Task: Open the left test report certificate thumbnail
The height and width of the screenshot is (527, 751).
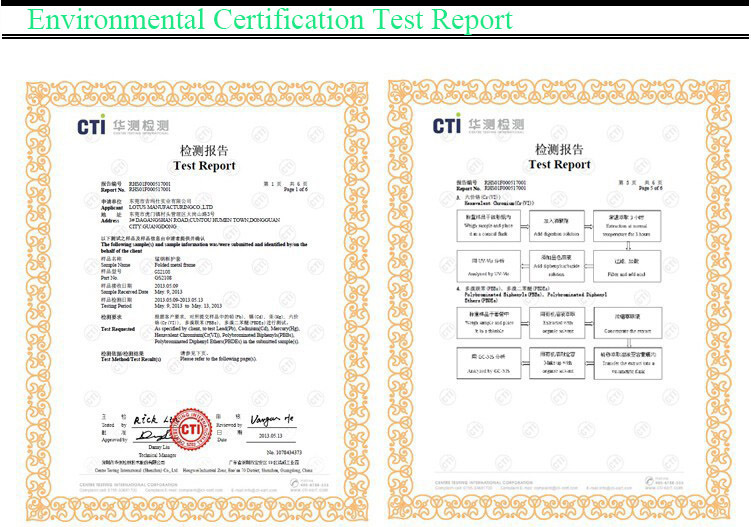Action: [197, 300]
